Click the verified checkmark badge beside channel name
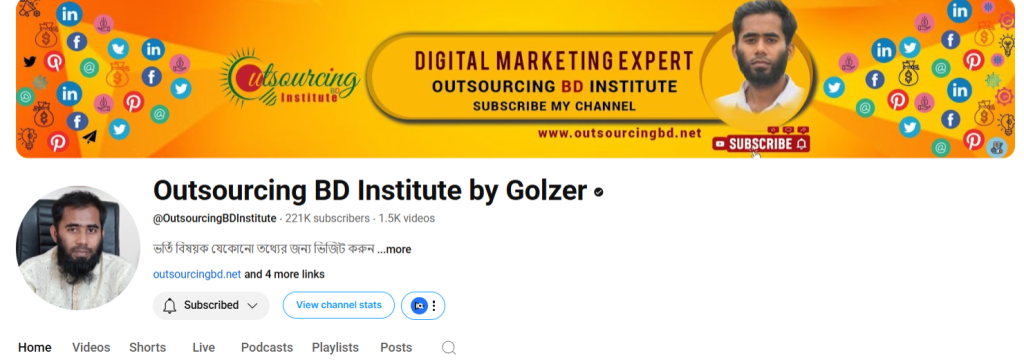The width and height of the screenshot is (1024, 360). (598, 192)
